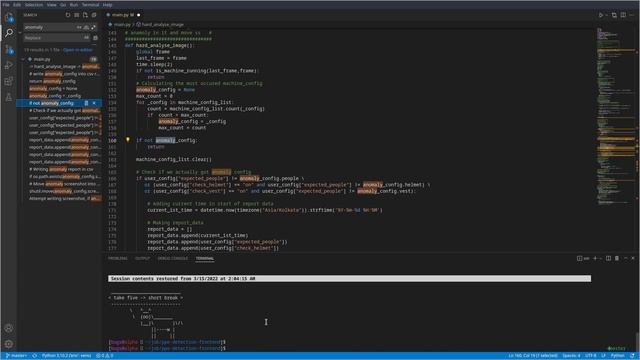
Task: Open the Edit menu
Action: pos(17,5)
